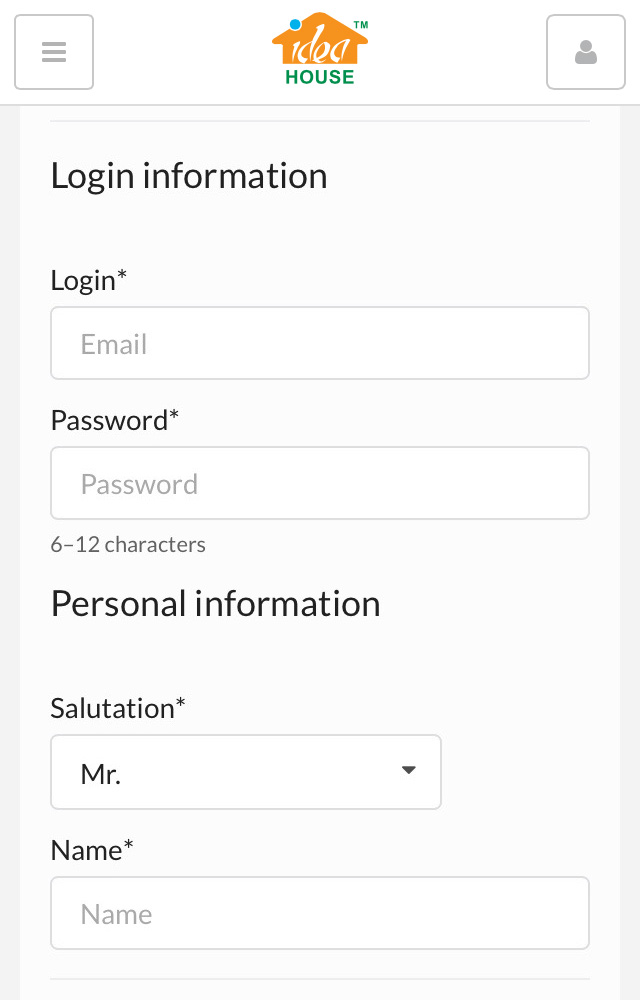Click the Idea House logo
Viewport: 640px width, 1000px height.
(x=320, y=49)
